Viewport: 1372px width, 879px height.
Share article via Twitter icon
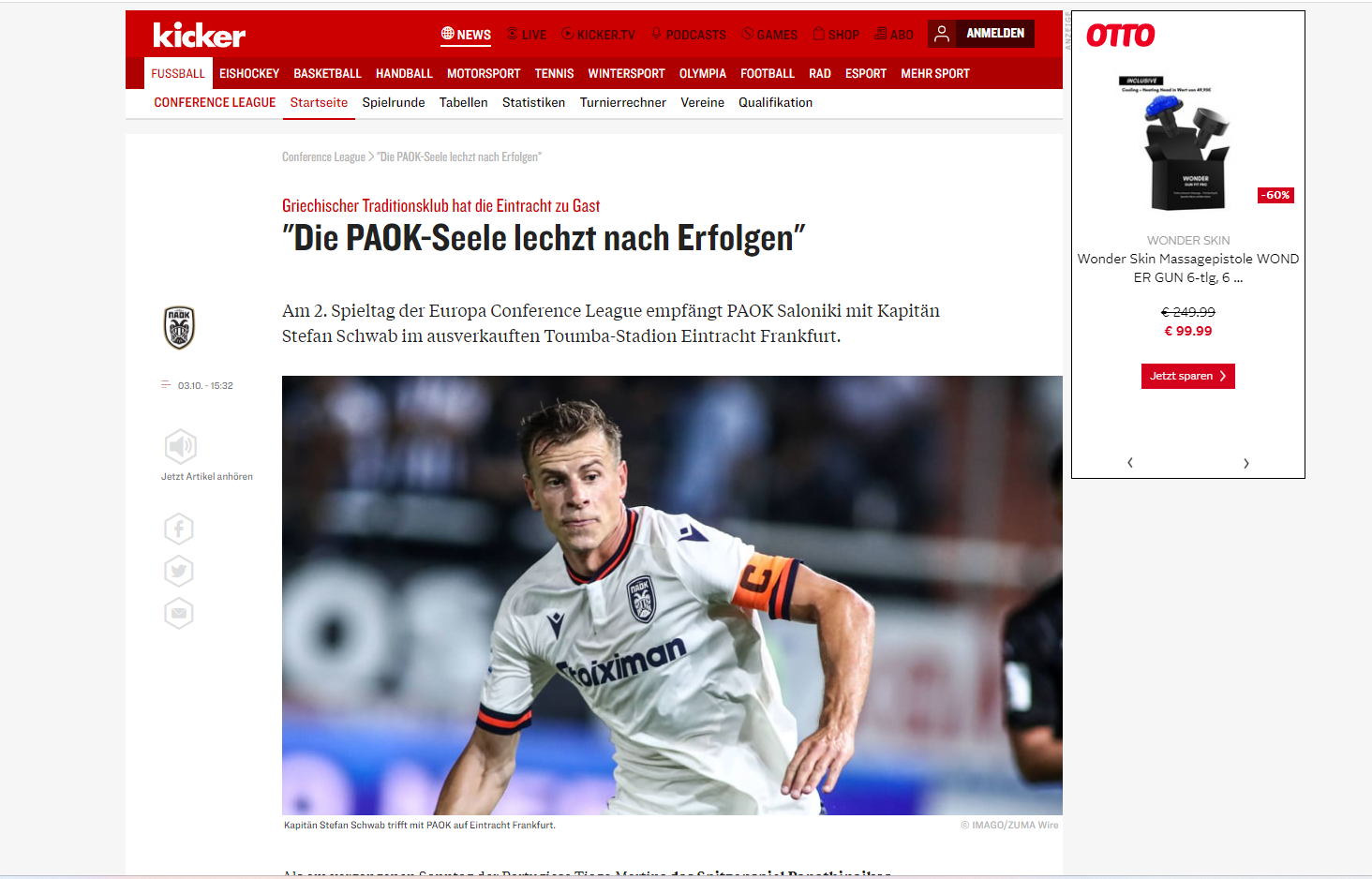pyautogui.click(x=179, y=571)
